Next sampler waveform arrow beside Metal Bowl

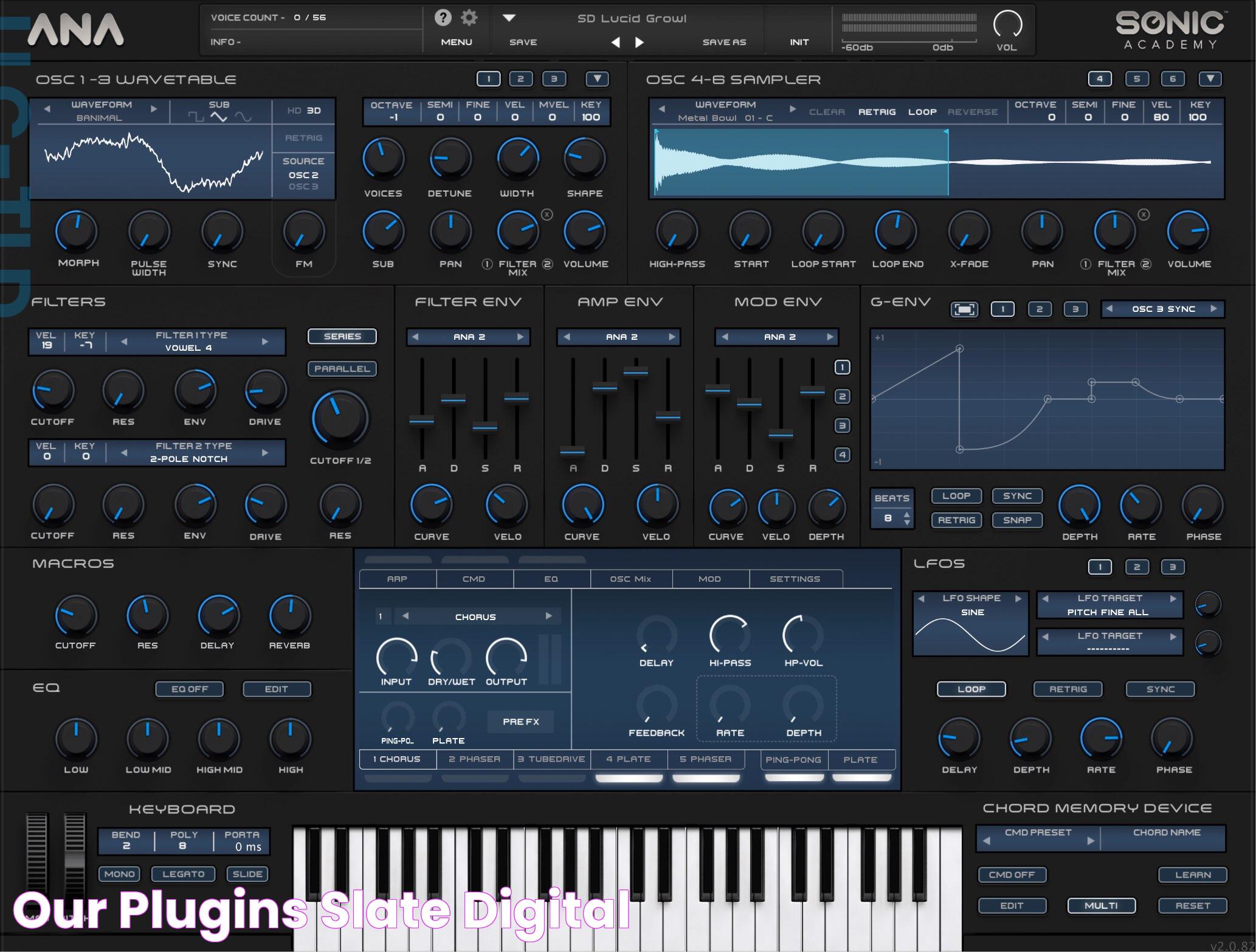click(x=792, y=109)
